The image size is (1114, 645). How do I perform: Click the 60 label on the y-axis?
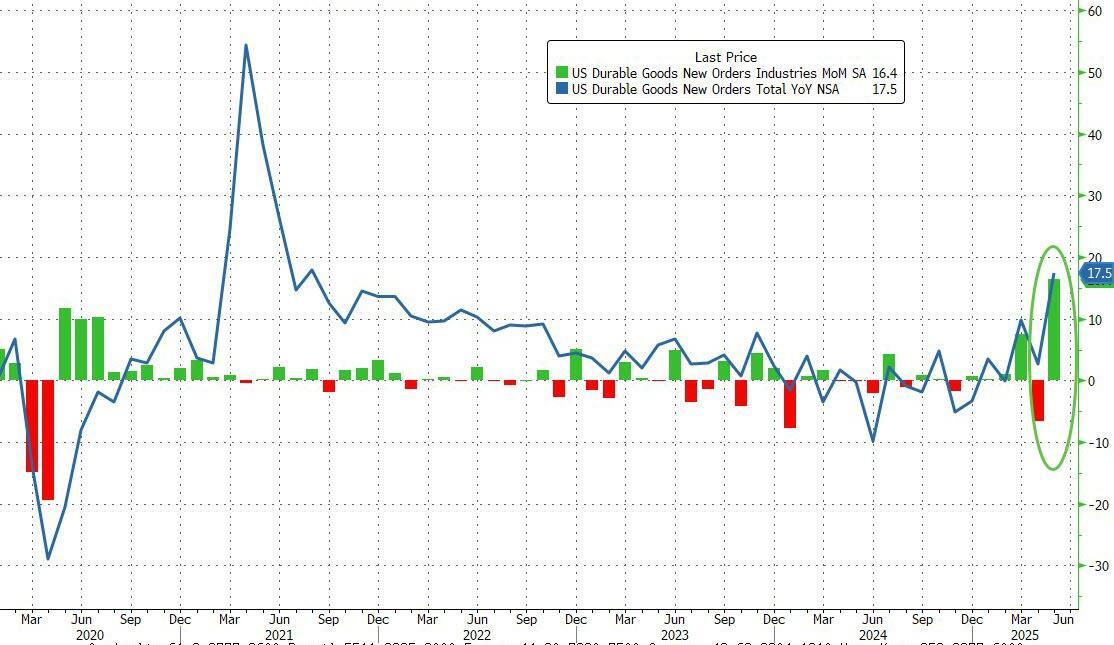[1095, 11]
